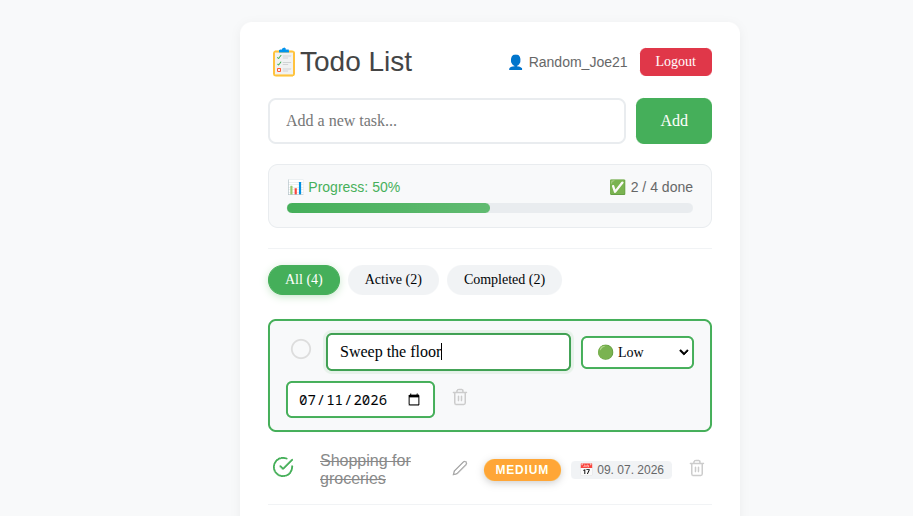Show All (4) tasks filter
The image size is (913, 516).
pyautogui.click(x=304, y=280)
